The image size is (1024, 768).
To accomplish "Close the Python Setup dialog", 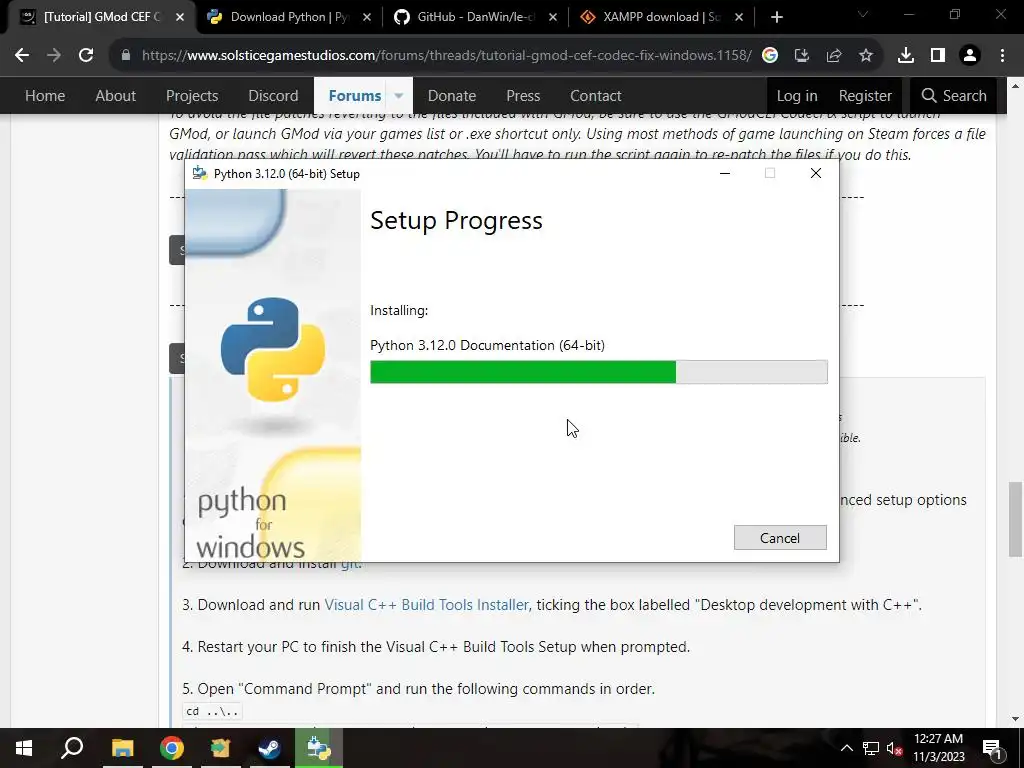I will [816, 174].
